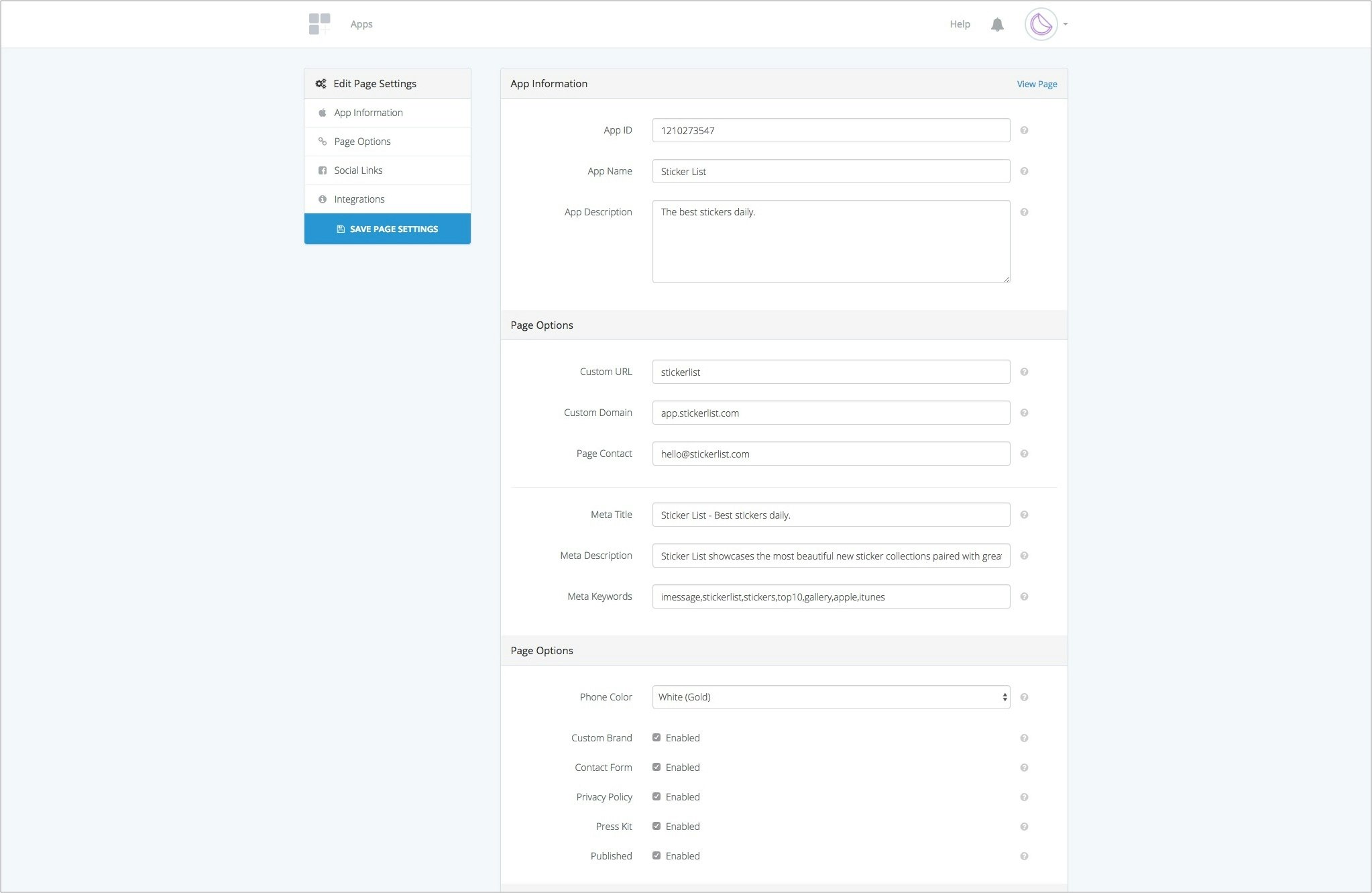Click help icon beside App Description
The width and height of the screenshot is (1372, 893).
point(1024,212)
